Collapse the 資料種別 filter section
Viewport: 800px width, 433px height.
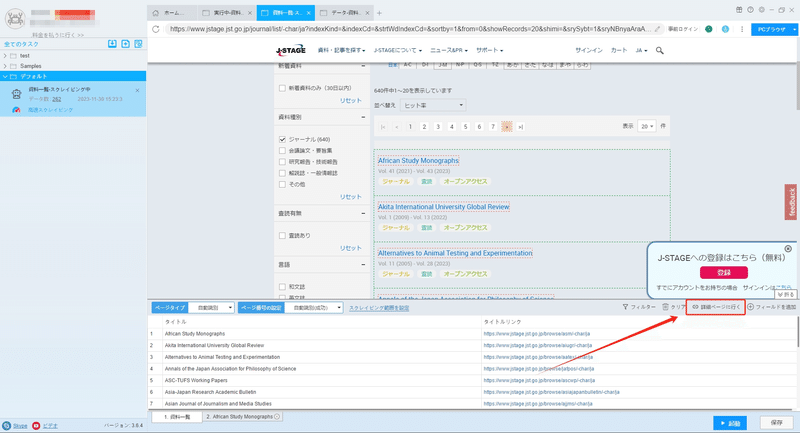pyautogui.click(x=363, y=117)
